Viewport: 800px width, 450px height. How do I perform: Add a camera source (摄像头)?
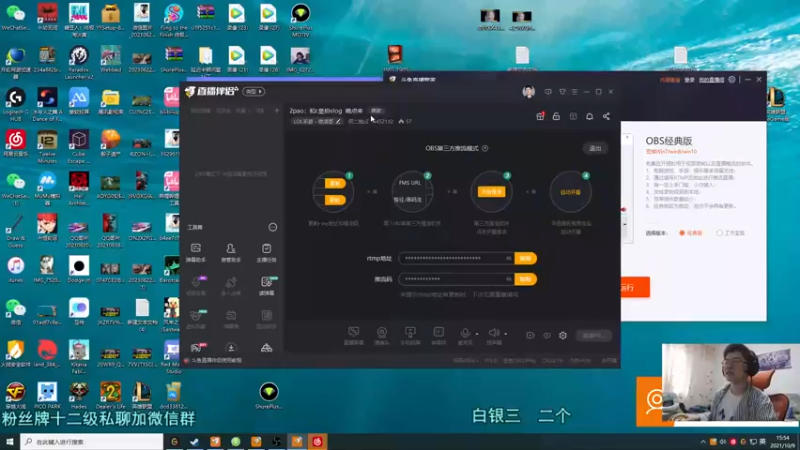382,336
